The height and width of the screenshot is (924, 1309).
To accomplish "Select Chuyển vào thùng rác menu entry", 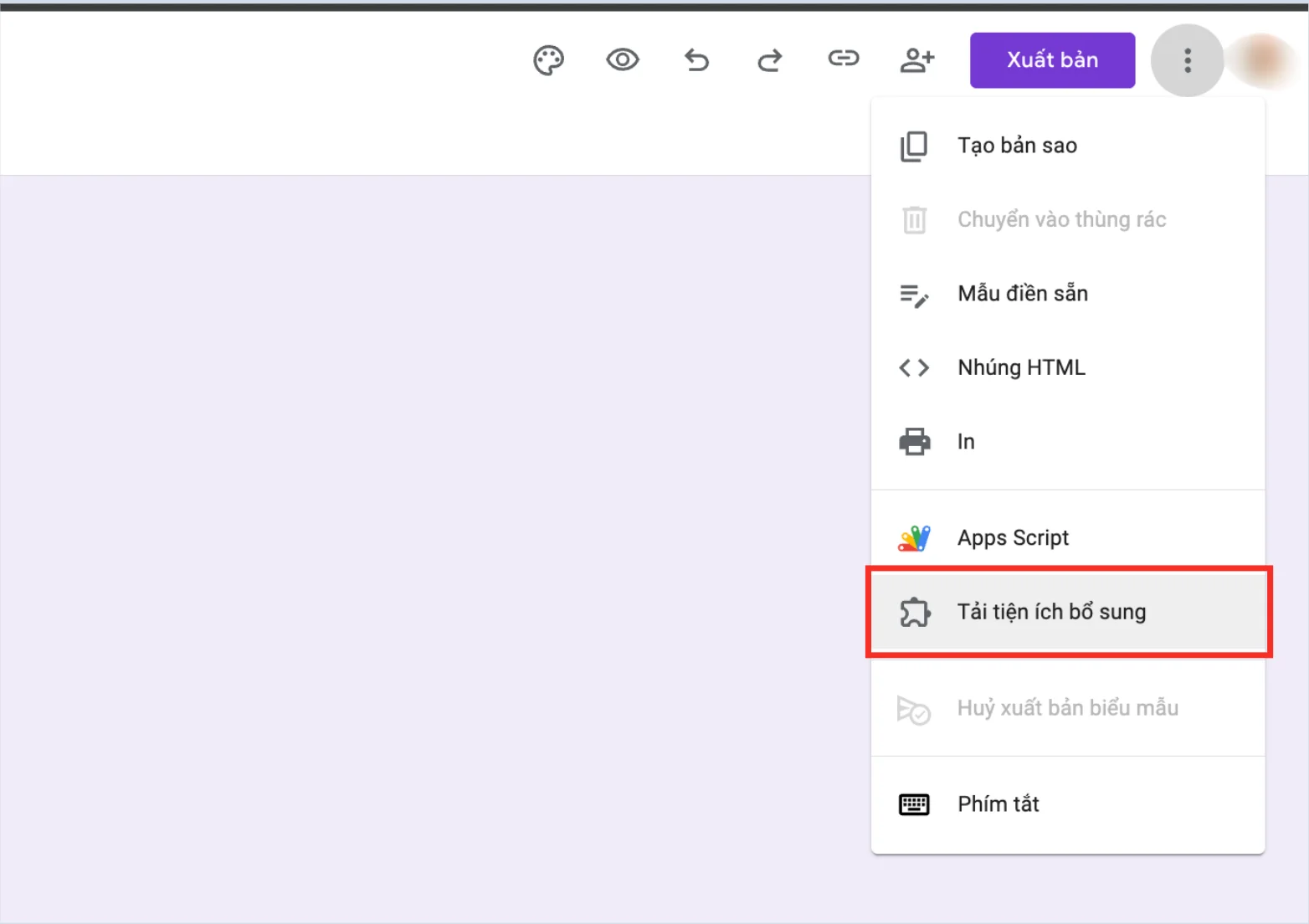I will coord(1068,219).
